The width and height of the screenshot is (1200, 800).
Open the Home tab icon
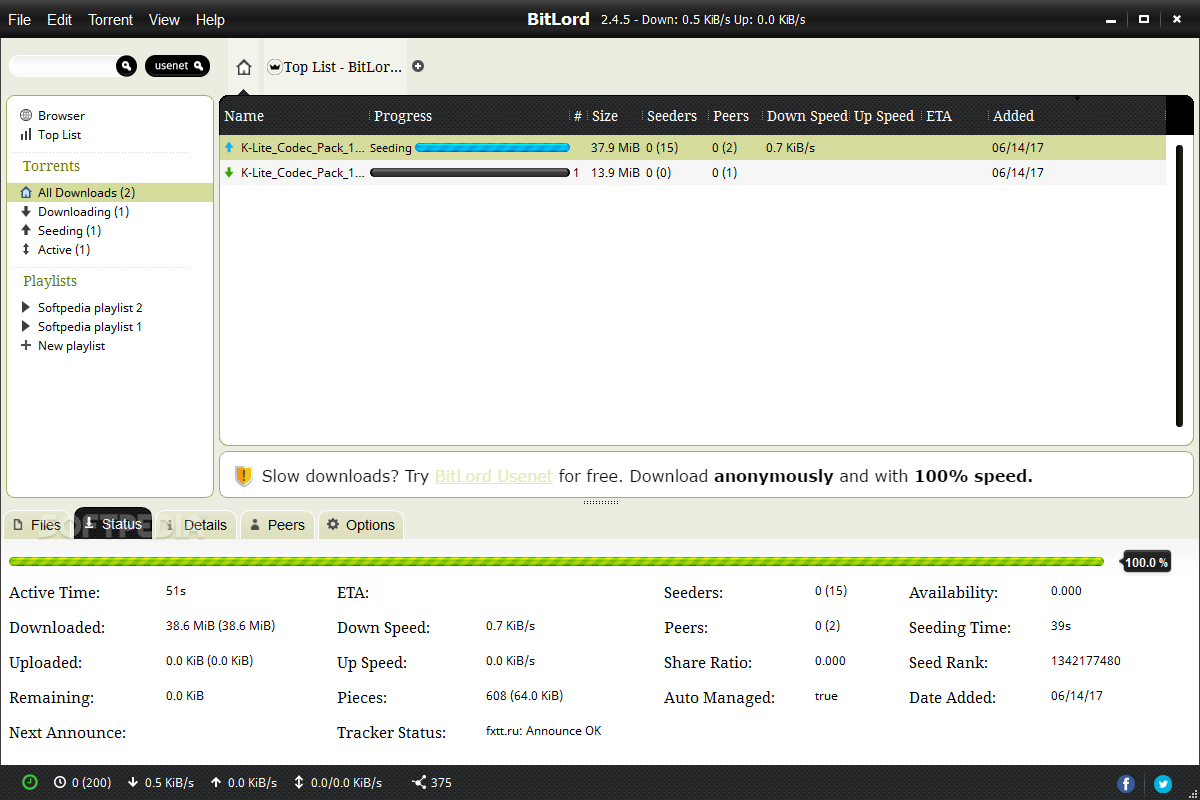pos(244,67)
